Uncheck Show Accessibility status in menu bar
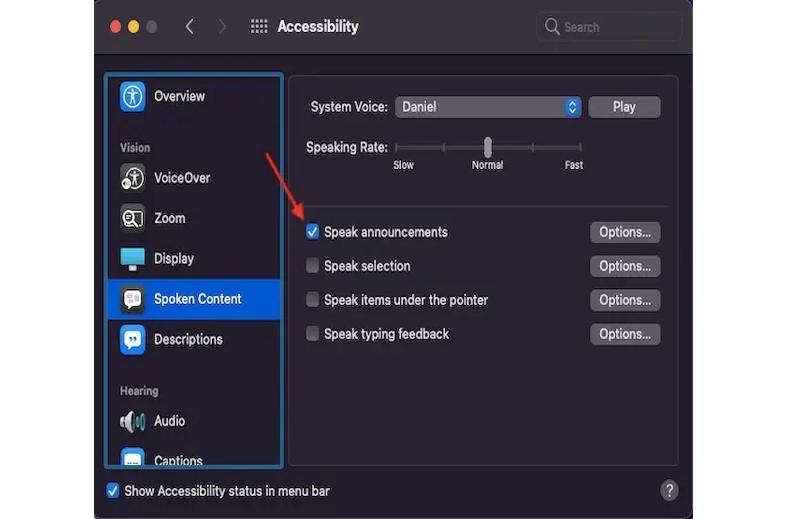The width and height of the screenshot is (800, 519). (x=113, y=491)
